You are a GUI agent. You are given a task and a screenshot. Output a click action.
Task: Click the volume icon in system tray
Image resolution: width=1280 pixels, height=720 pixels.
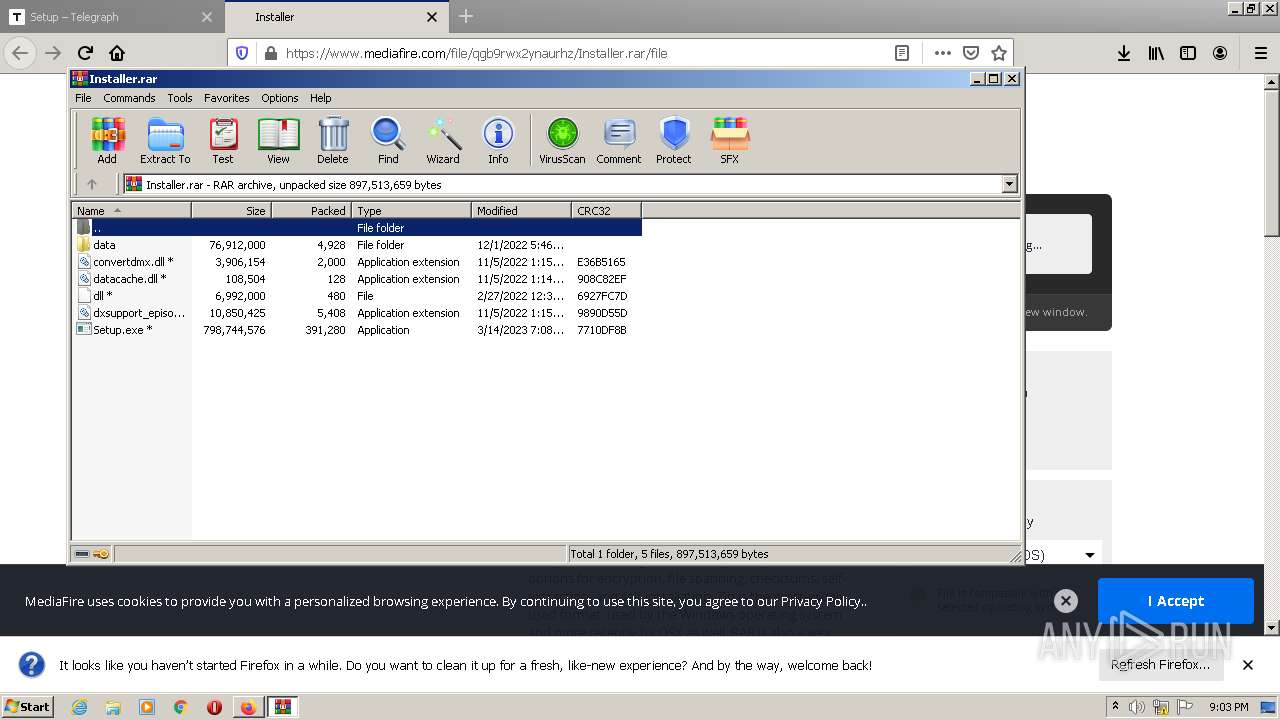pos(1137,707)
